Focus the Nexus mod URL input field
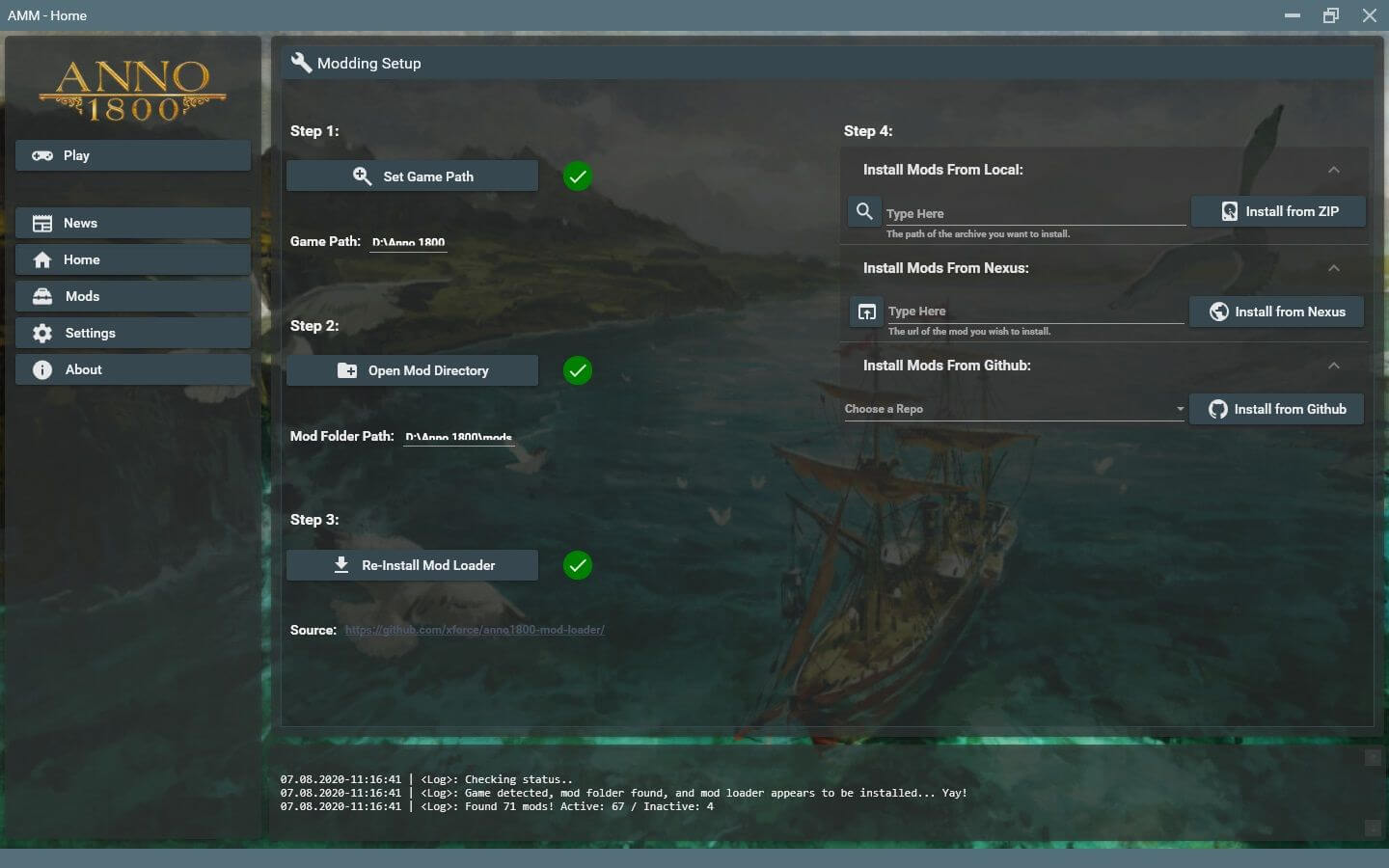Viewport: 1389px width, 868px height. click(x=1034, y=312)
